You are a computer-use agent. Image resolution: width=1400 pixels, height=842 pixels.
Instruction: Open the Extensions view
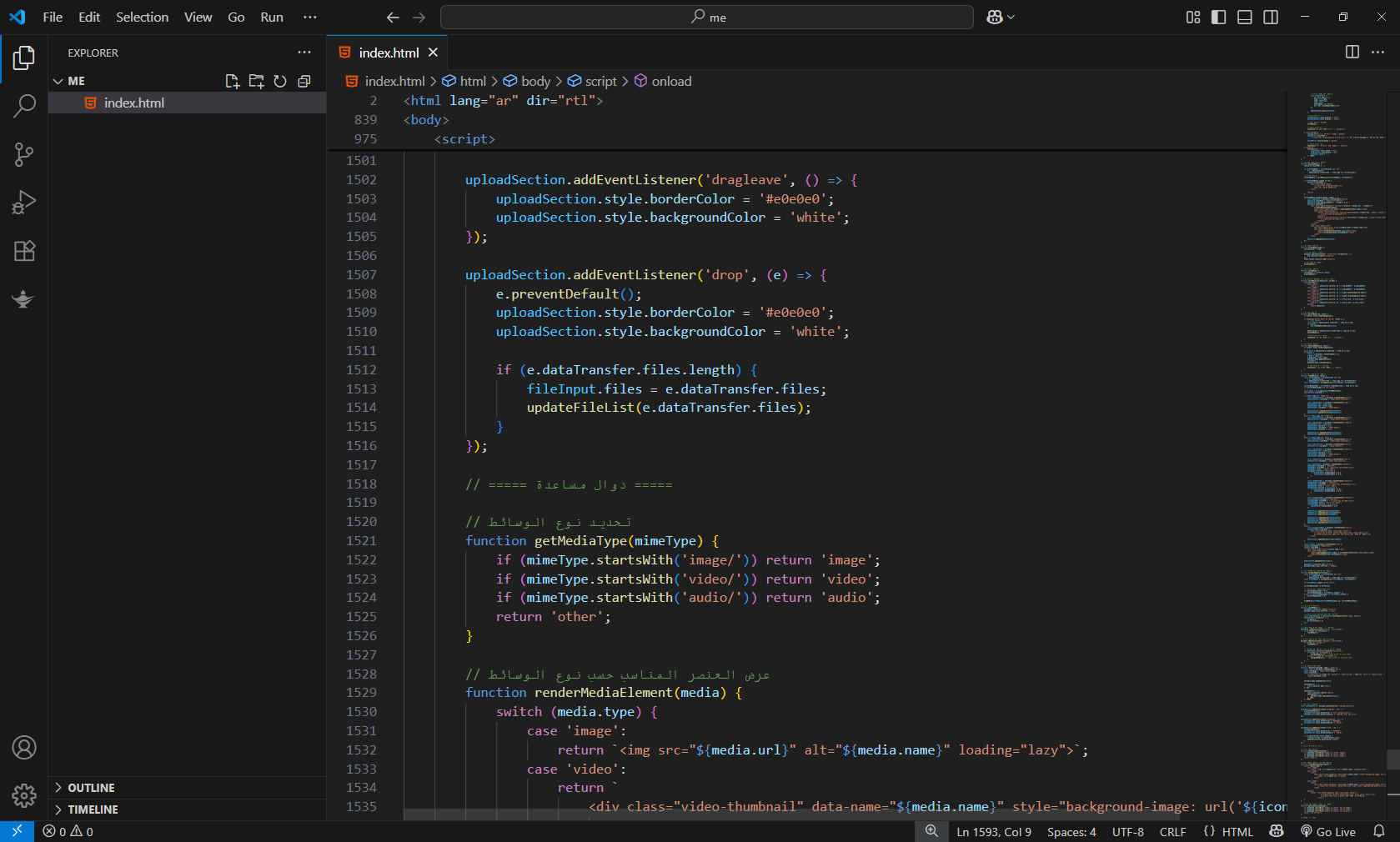click(24, 251)
